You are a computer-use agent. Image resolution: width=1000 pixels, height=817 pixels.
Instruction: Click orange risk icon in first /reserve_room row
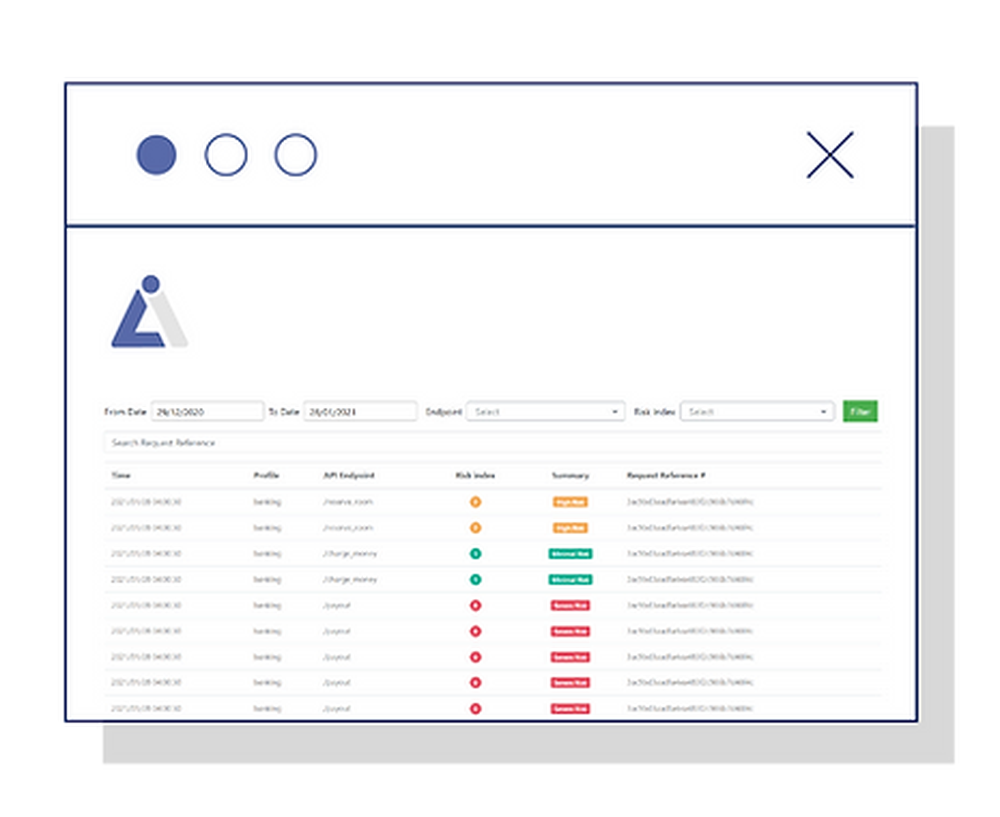(475, 502)
